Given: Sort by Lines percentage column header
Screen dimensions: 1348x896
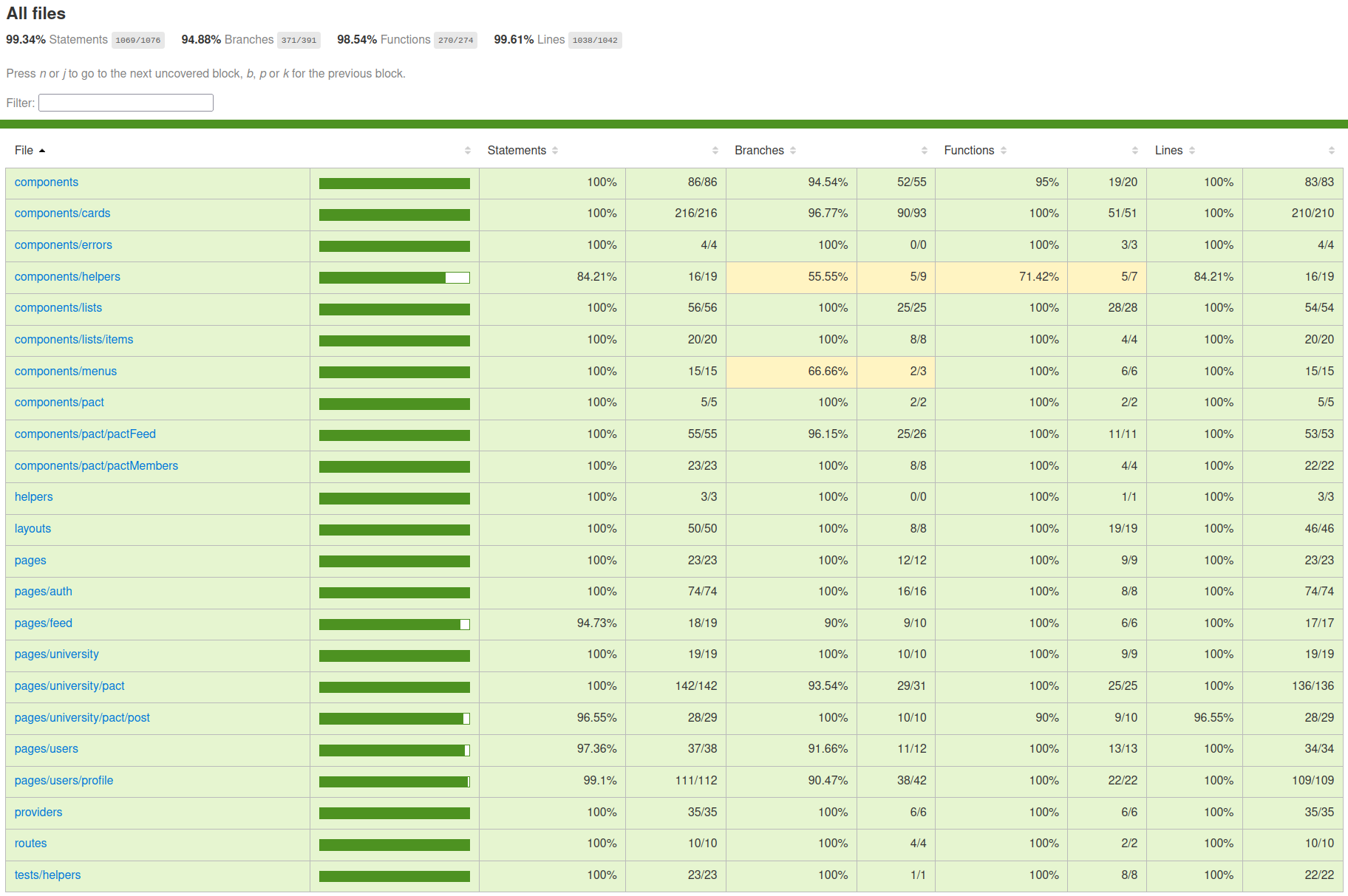Looking at the screenshot, I should (1174, 150).
